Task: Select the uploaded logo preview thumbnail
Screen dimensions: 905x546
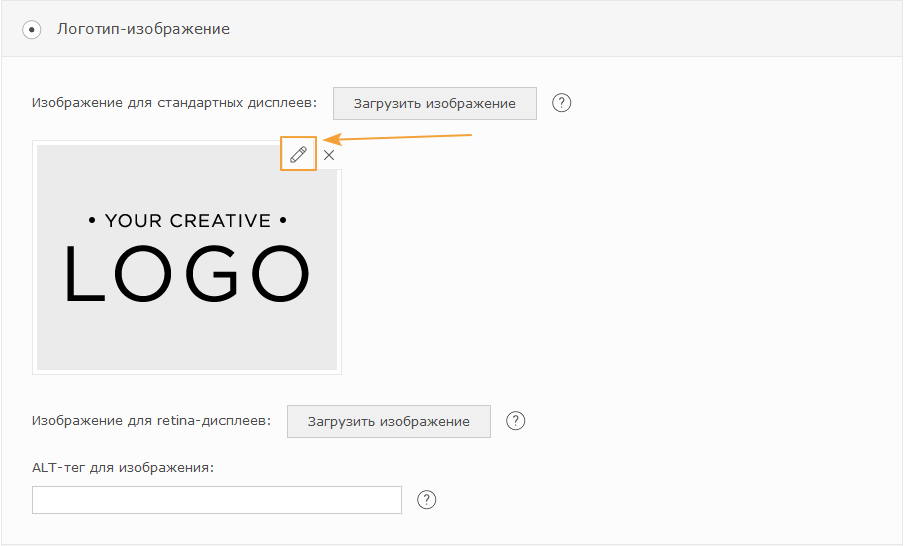Action: [x=187, y=257]
